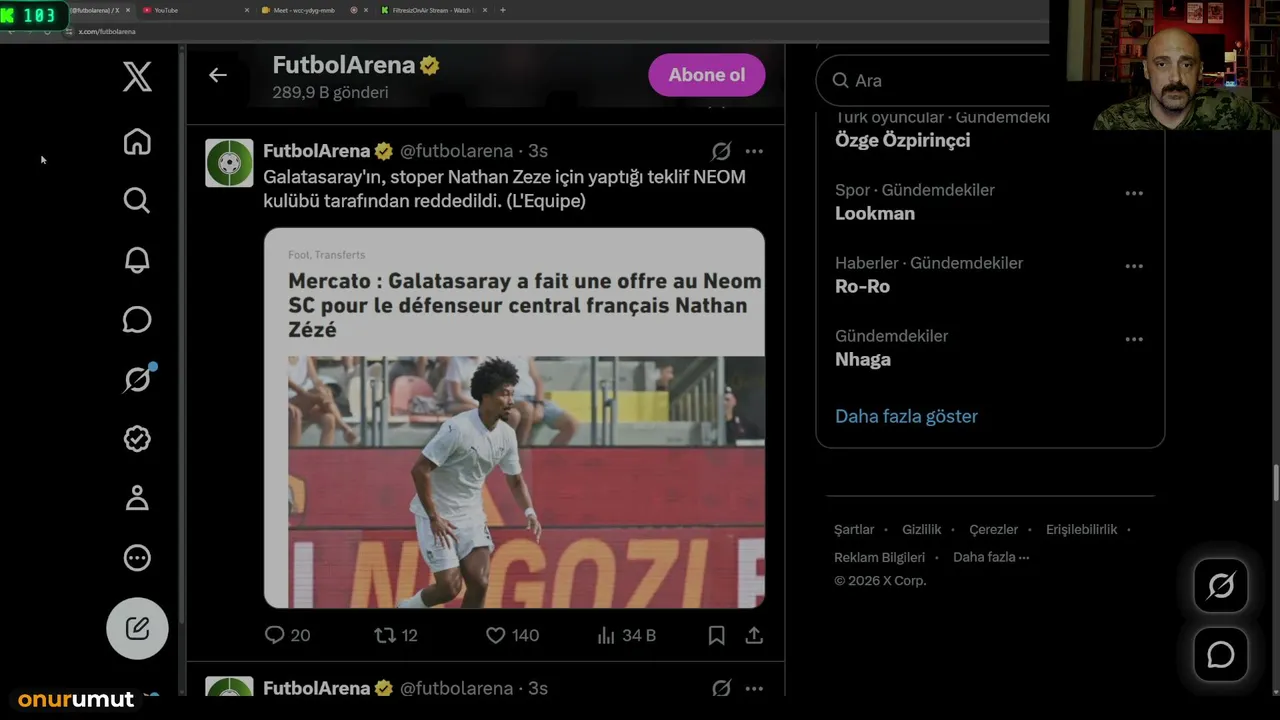Share the Nathan Zeze tweet
Screen dimensions: 1280x720
[x=754, y=635]
